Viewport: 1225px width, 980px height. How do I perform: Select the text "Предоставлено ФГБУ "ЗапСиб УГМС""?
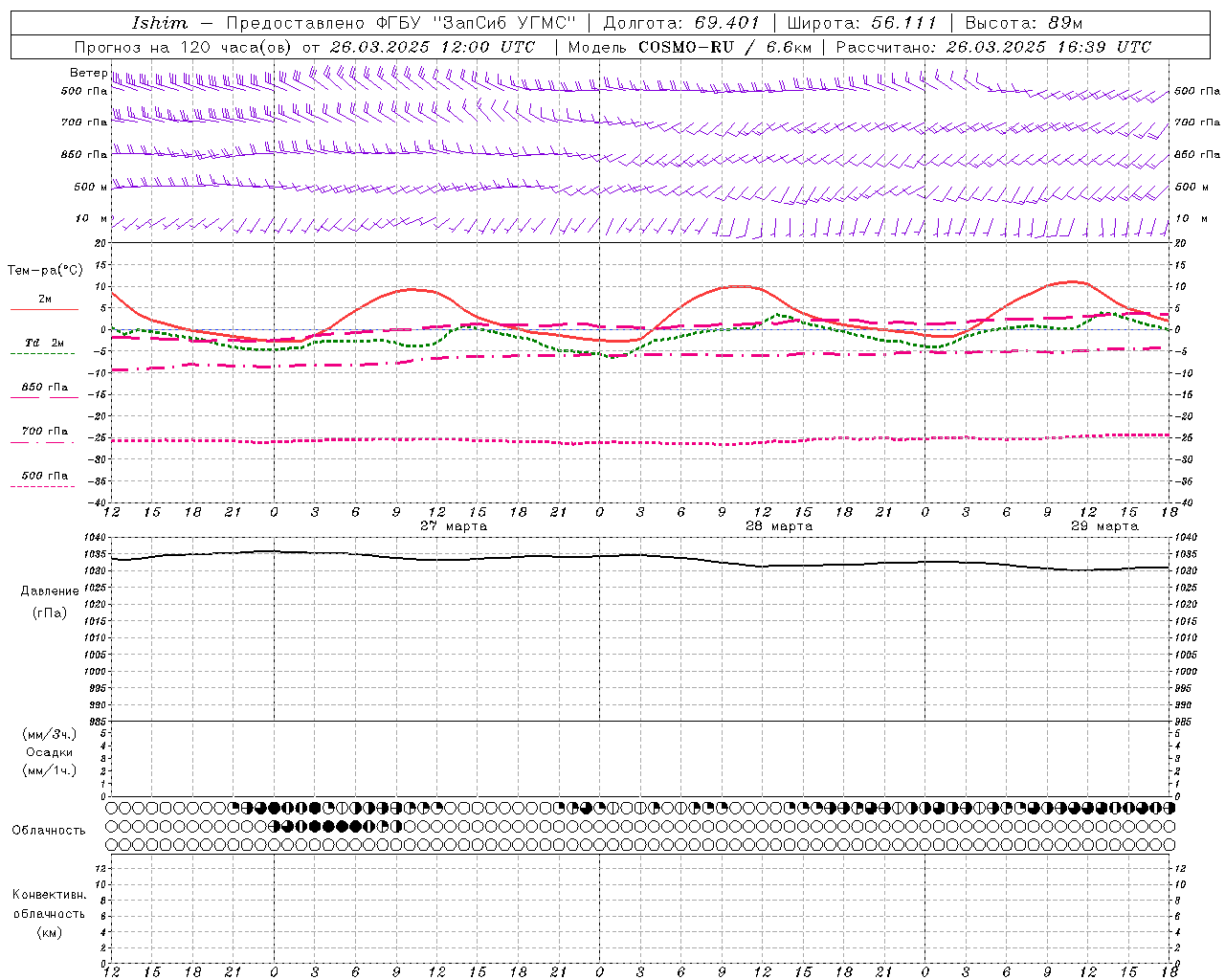click(x=401, y=23)
